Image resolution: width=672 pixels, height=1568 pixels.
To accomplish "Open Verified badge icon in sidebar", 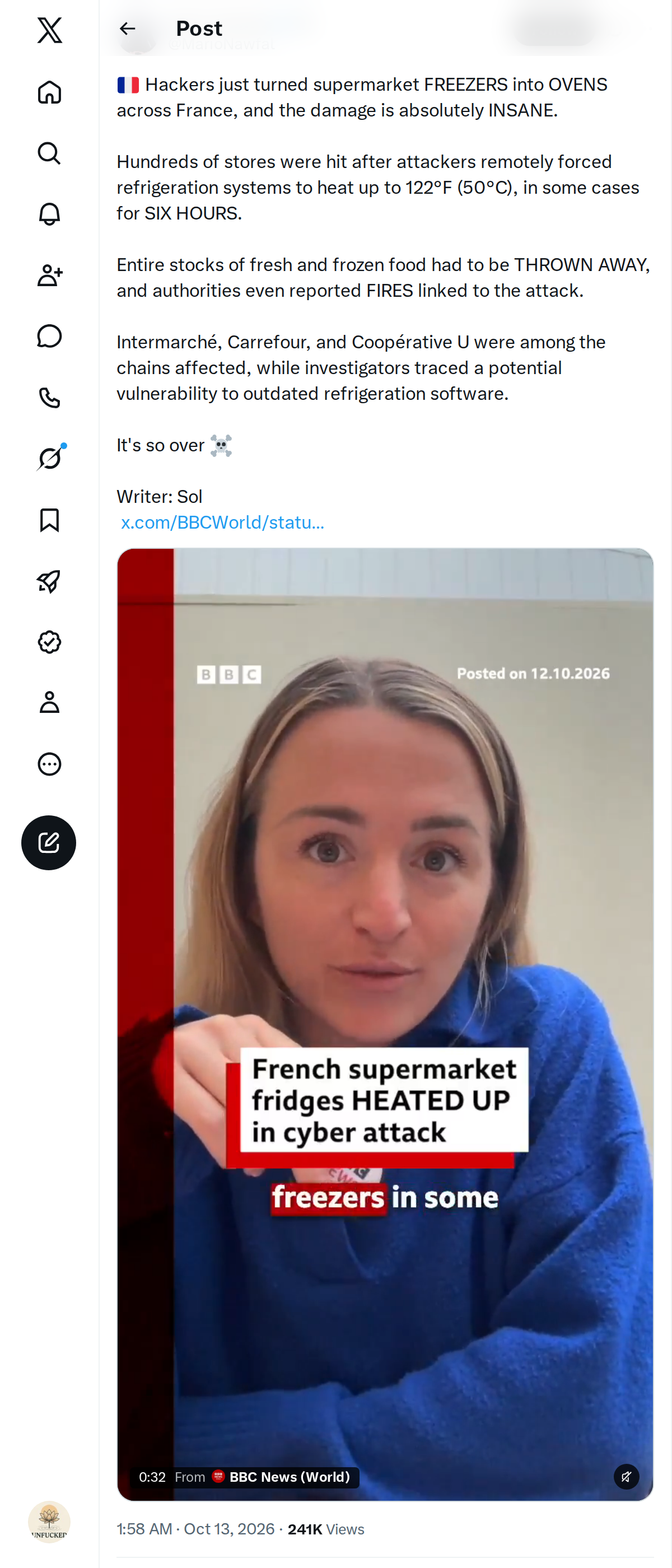I will coord(49,642).
